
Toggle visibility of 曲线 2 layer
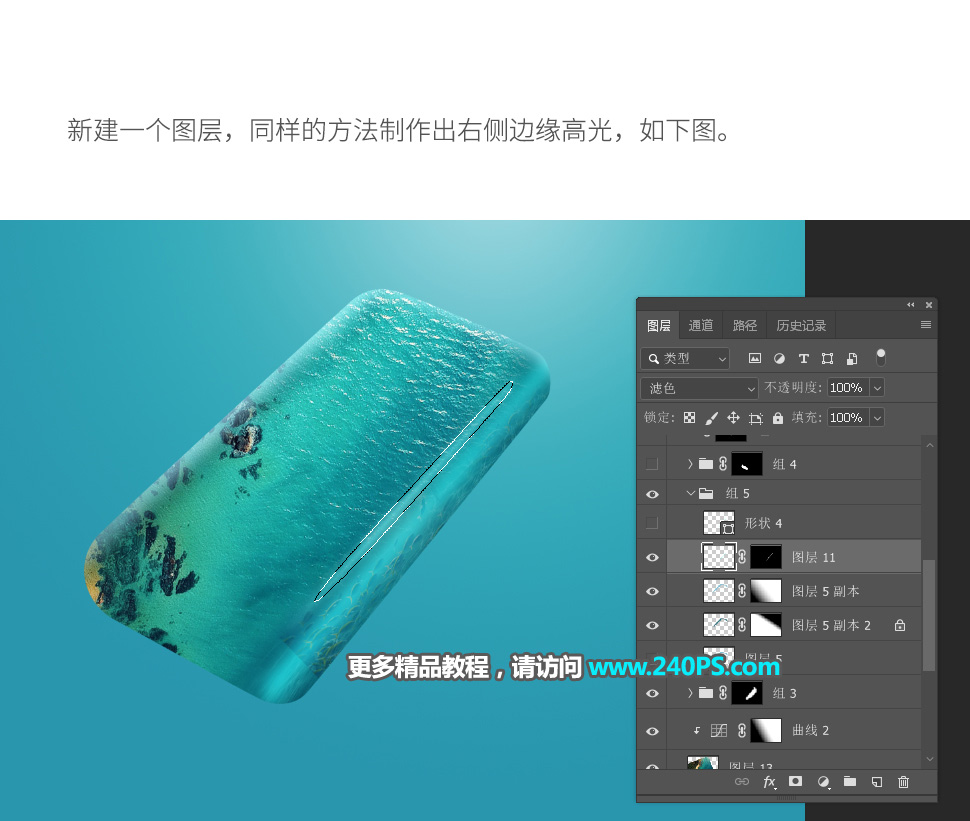(652, 731)
